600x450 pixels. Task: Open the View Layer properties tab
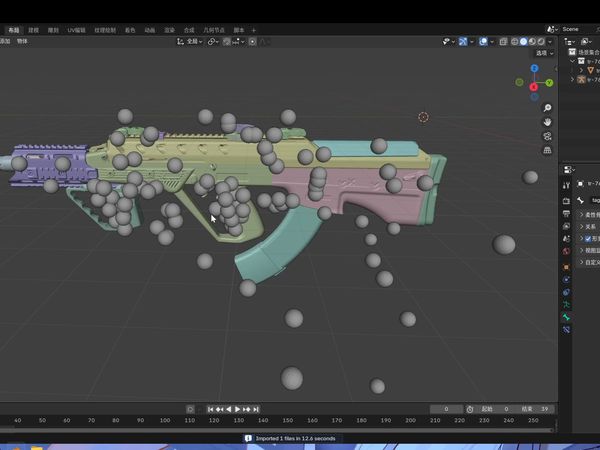click(566, 226)
